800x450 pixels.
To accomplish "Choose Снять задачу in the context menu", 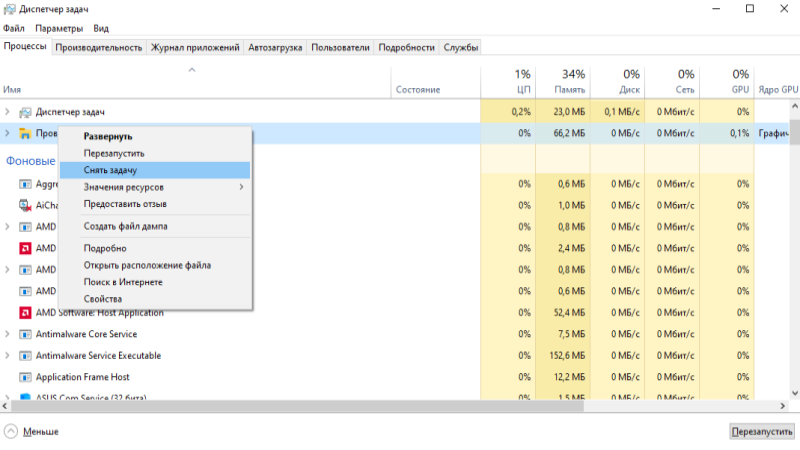I will [x=155, y=170].
